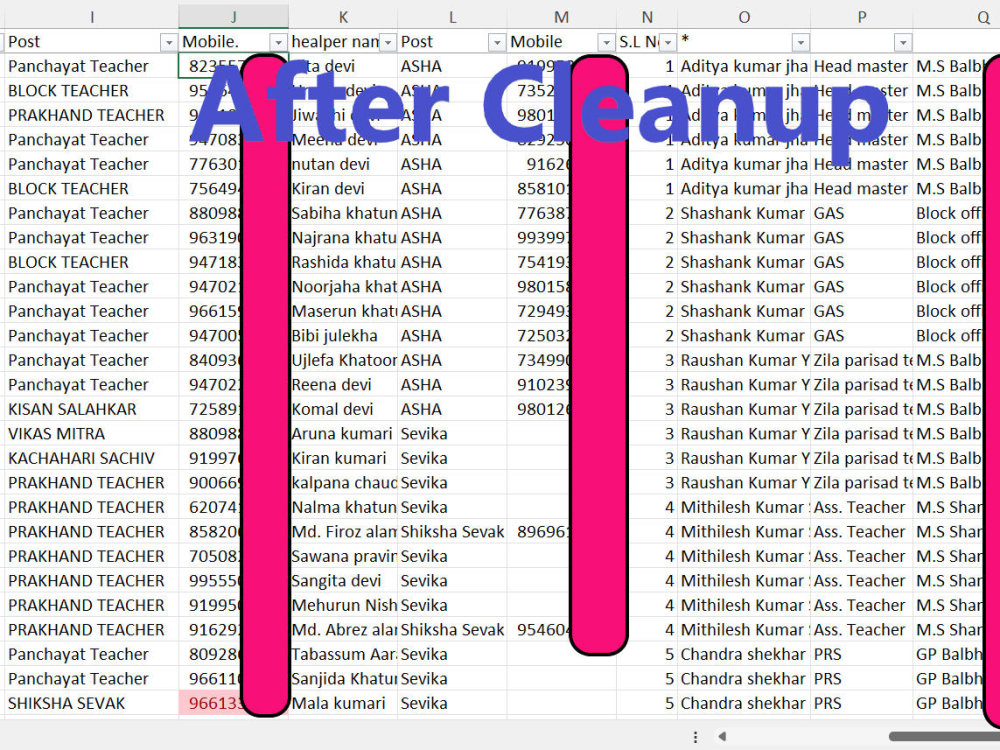Click the Bibi julekha cell
Image resolution: width=1000 pixels, height=750 pixels.
click(343, 336)
